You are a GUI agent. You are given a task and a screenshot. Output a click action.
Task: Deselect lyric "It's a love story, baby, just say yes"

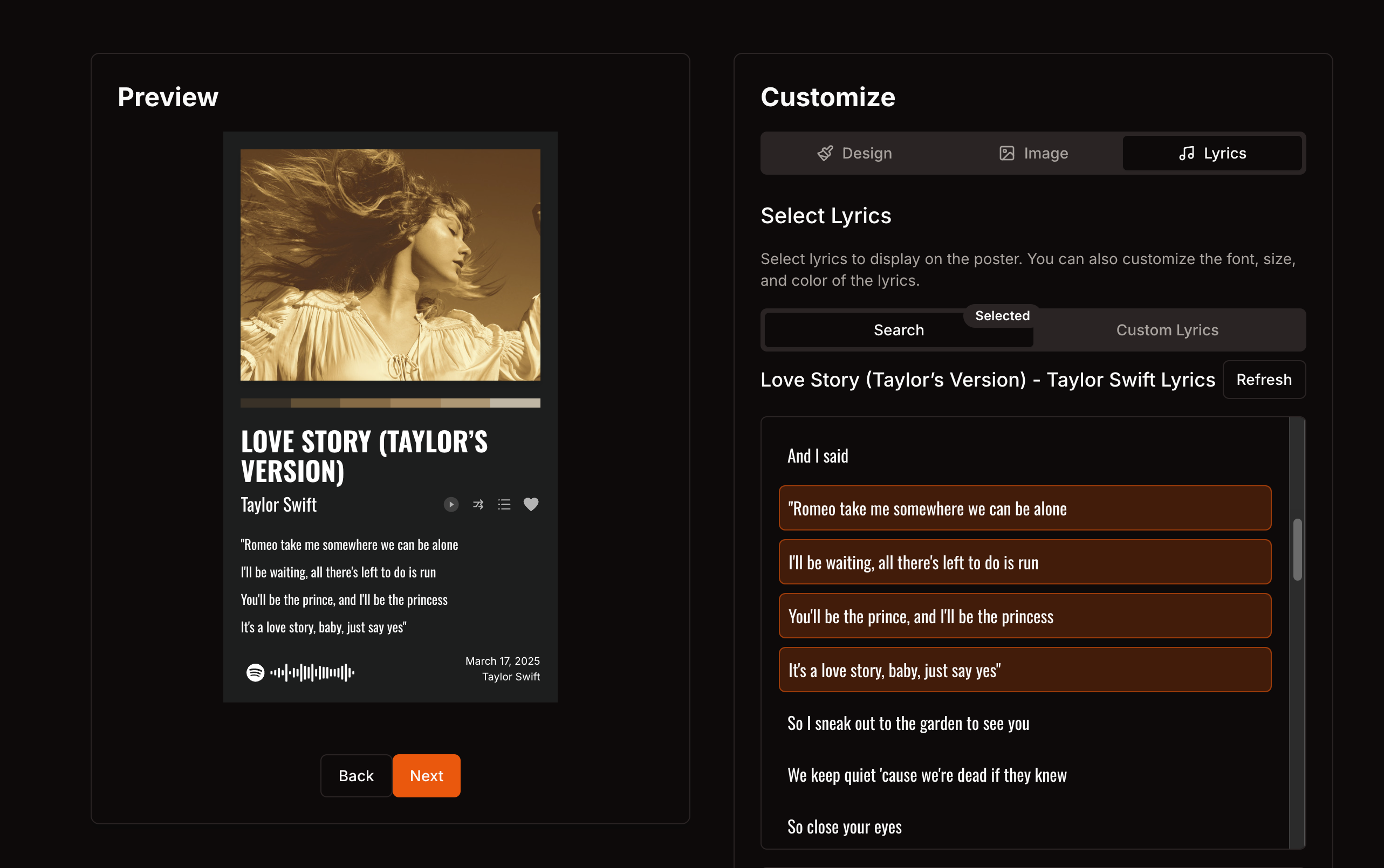click(1024, 670)
